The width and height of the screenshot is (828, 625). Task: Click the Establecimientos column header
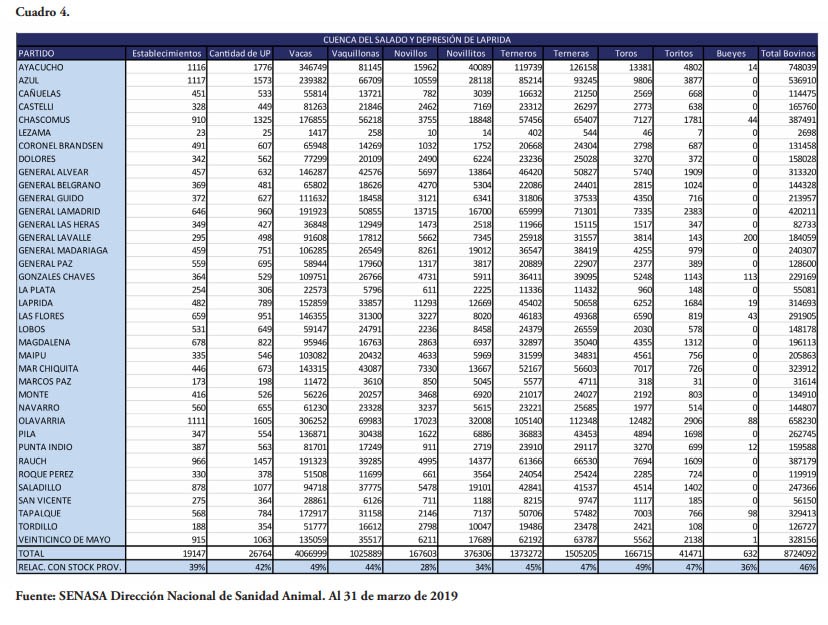pyautogui.click(x=167, y=52)
